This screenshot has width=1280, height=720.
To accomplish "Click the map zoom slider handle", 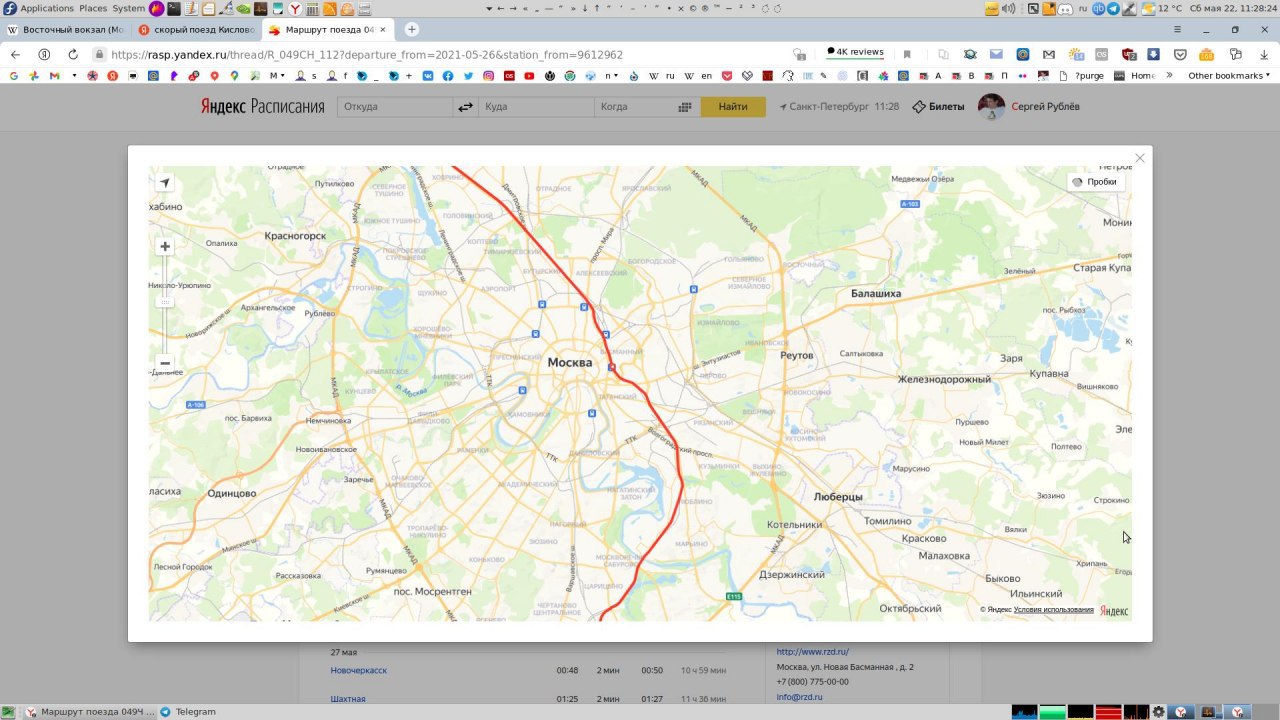I will pyautogui.click(x=165, y=300).
